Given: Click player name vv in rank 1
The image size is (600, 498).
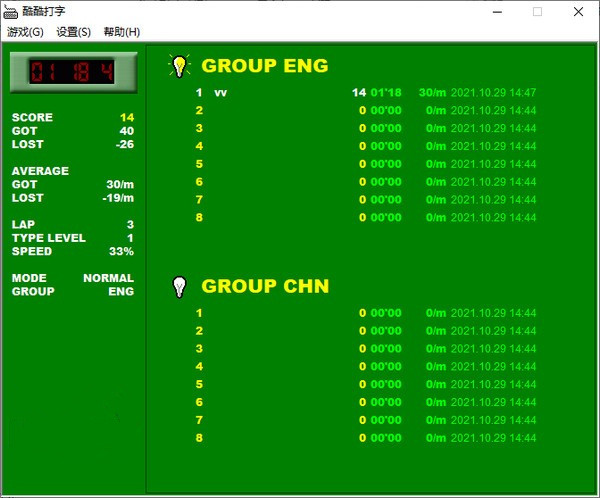Looking at the screenshot, I should click(x=220, y=93).
